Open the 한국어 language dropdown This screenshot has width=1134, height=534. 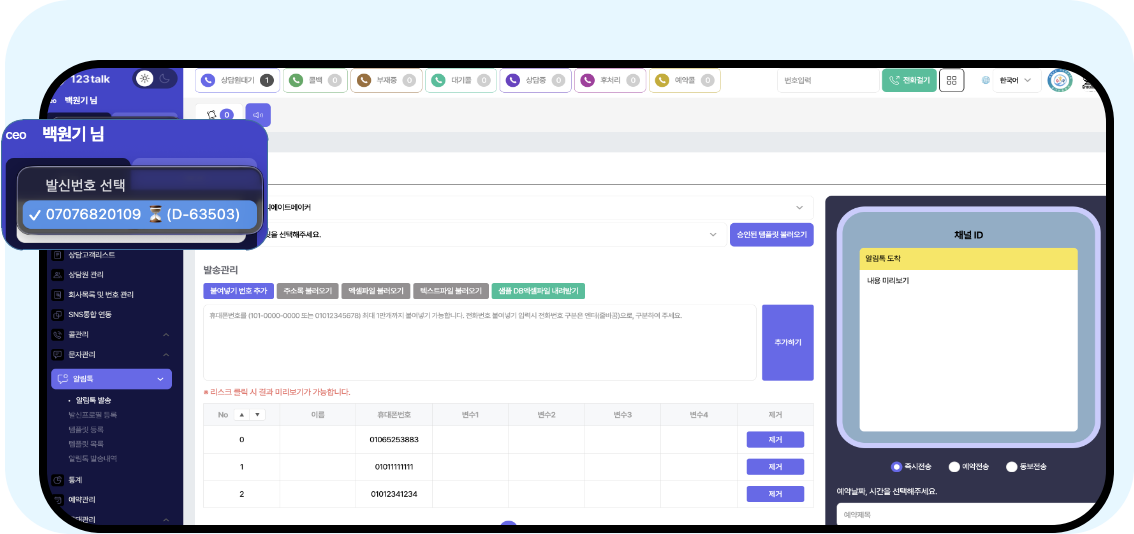[x=1007, y=80]
